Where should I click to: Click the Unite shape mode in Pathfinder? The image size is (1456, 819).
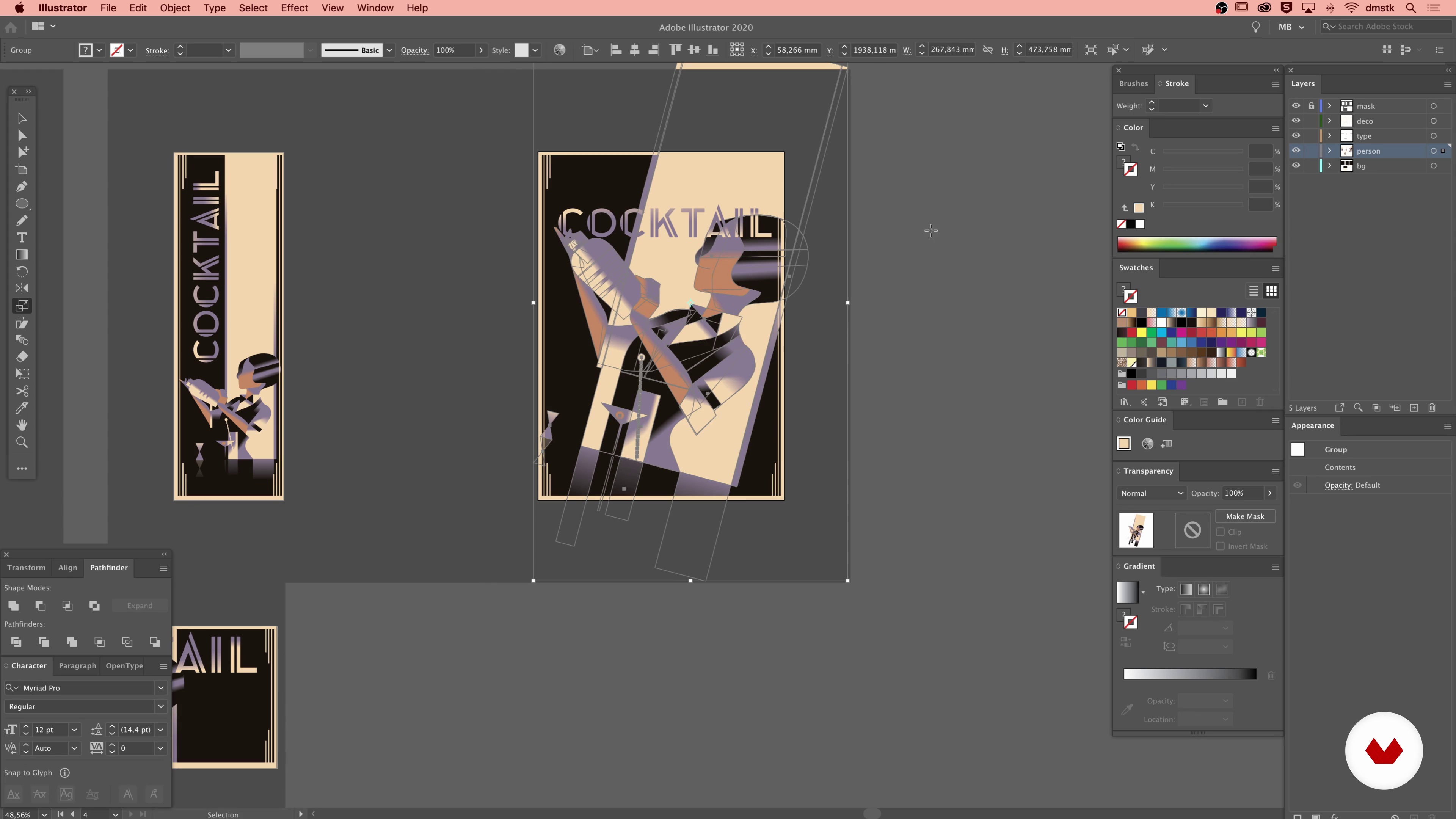tap(14, 606)
